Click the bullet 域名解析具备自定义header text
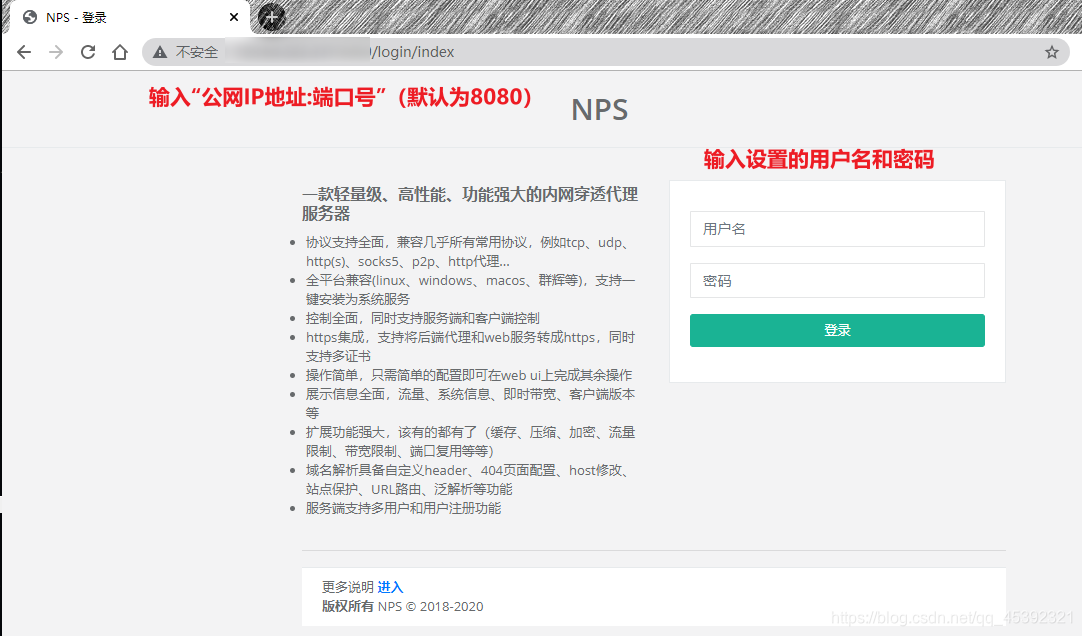1082x636 pixels. [468, 479]
